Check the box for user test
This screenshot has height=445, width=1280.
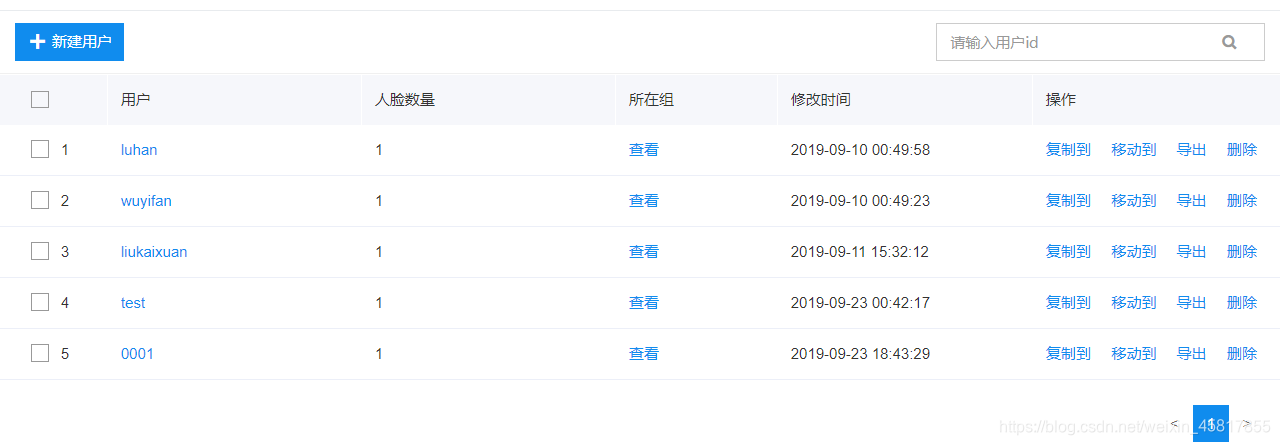pos(40,302)
